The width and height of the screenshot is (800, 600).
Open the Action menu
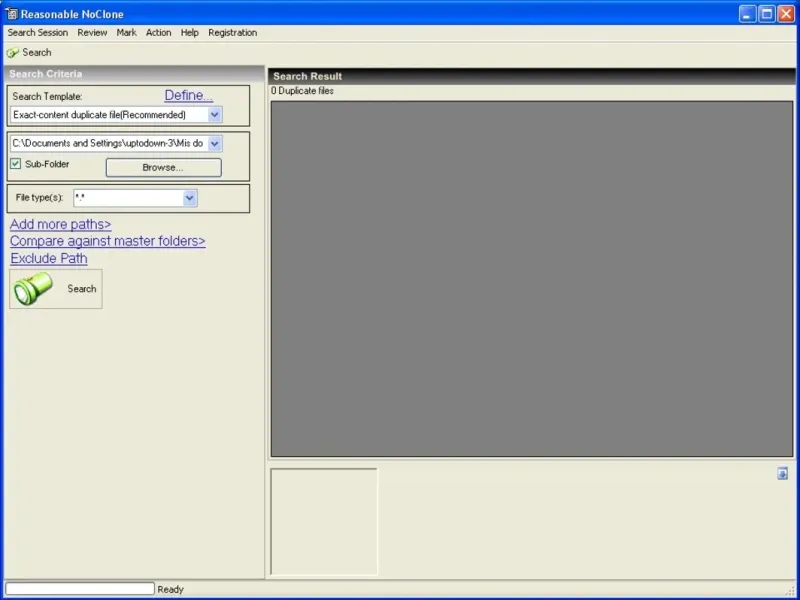coord(158,33)
